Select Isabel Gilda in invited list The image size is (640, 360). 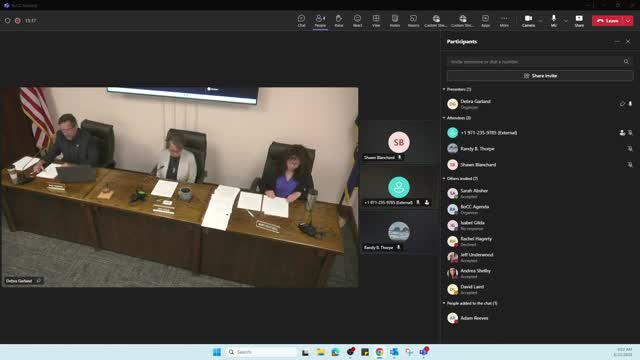click(x=540, y=225)
